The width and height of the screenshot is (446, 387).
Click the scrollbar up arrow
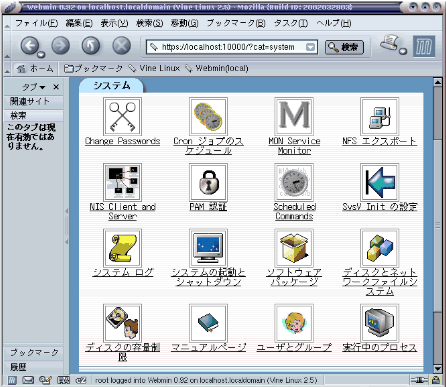[x=438, y=81]
